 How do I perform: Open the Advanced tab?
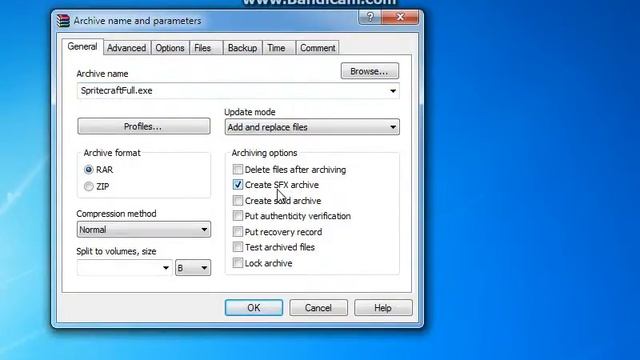click(127, 48)
